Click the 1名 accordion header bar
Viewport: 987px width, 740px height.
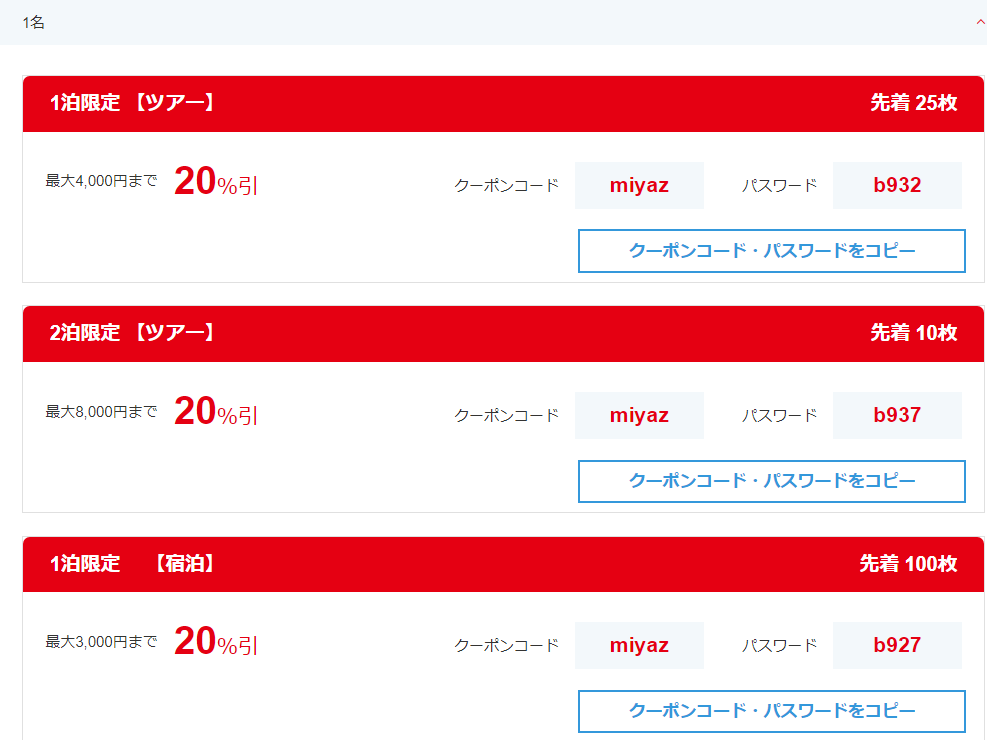[x=494, y=22]
